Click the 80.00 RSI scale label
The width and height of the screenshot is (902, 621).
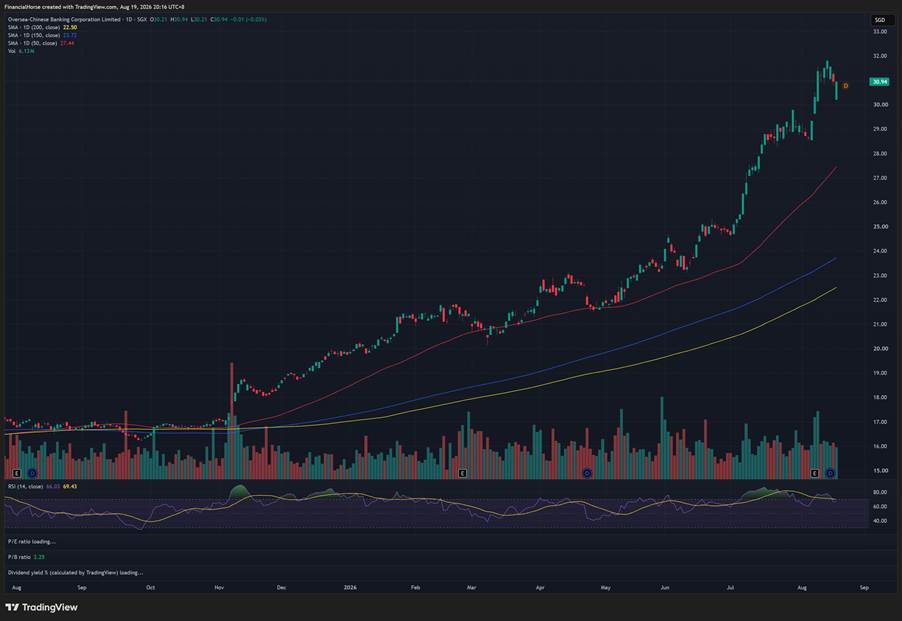[880, 492]
